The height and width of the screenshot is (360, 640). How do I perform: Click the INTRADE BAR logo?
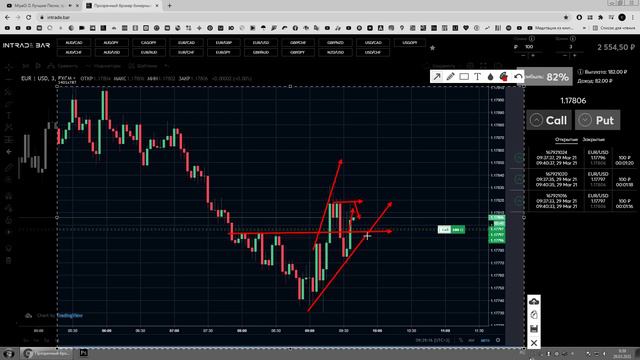tap(27, 45)
